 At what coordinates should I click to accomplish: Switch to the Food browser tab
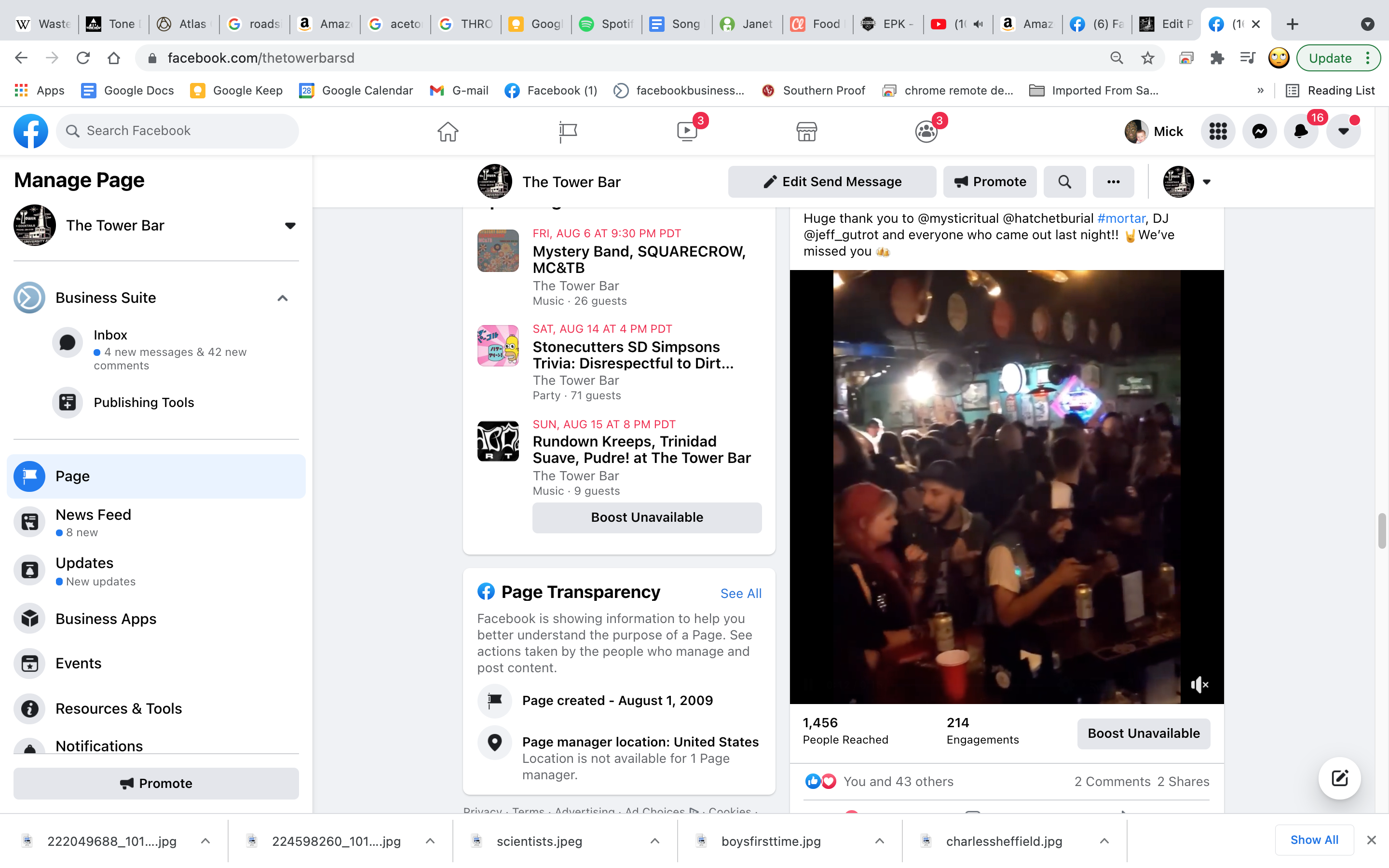(x=817, y=24)
